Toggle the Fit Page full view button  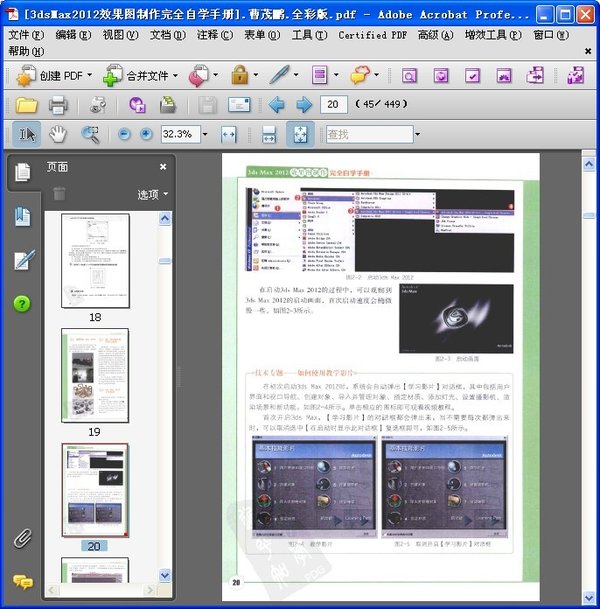(x=298, y=134)
